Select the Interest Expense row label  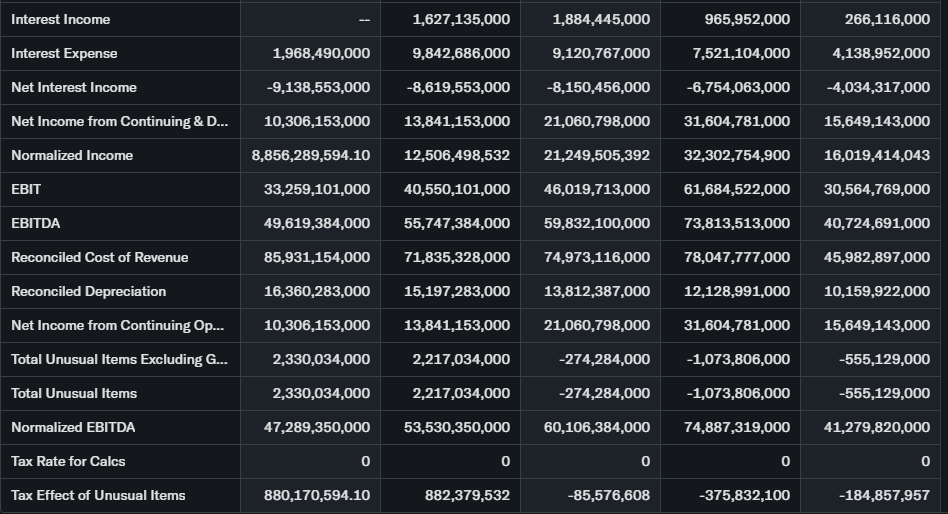click(64, 53)
